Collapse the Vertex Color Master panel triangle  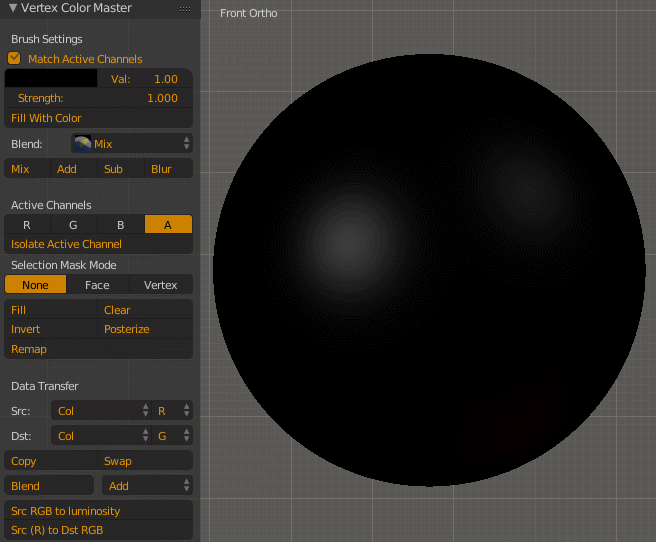(x=13, y=8)
